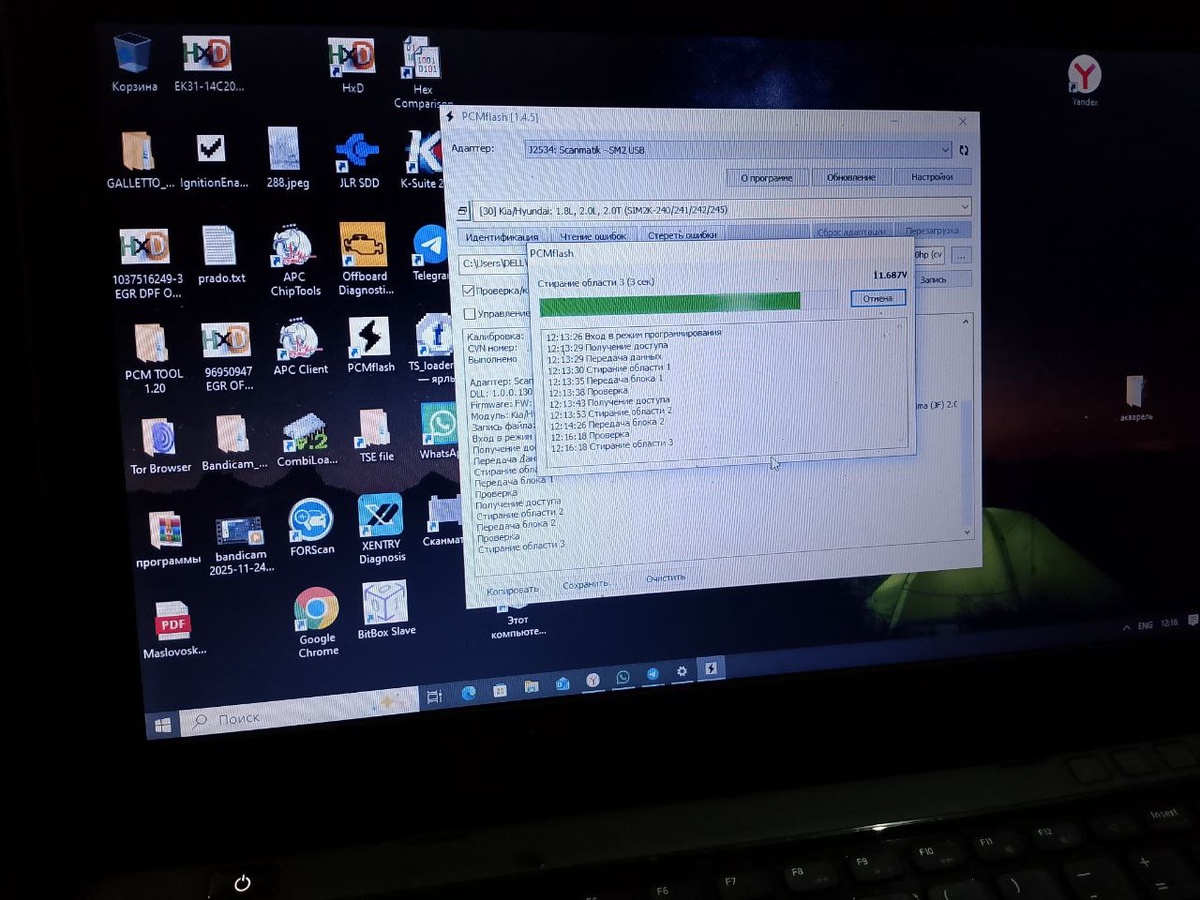The width and height of the screenshot is (1200, 900).
Task: Open File Explorer from the taskbar
Action: (531, 687)
